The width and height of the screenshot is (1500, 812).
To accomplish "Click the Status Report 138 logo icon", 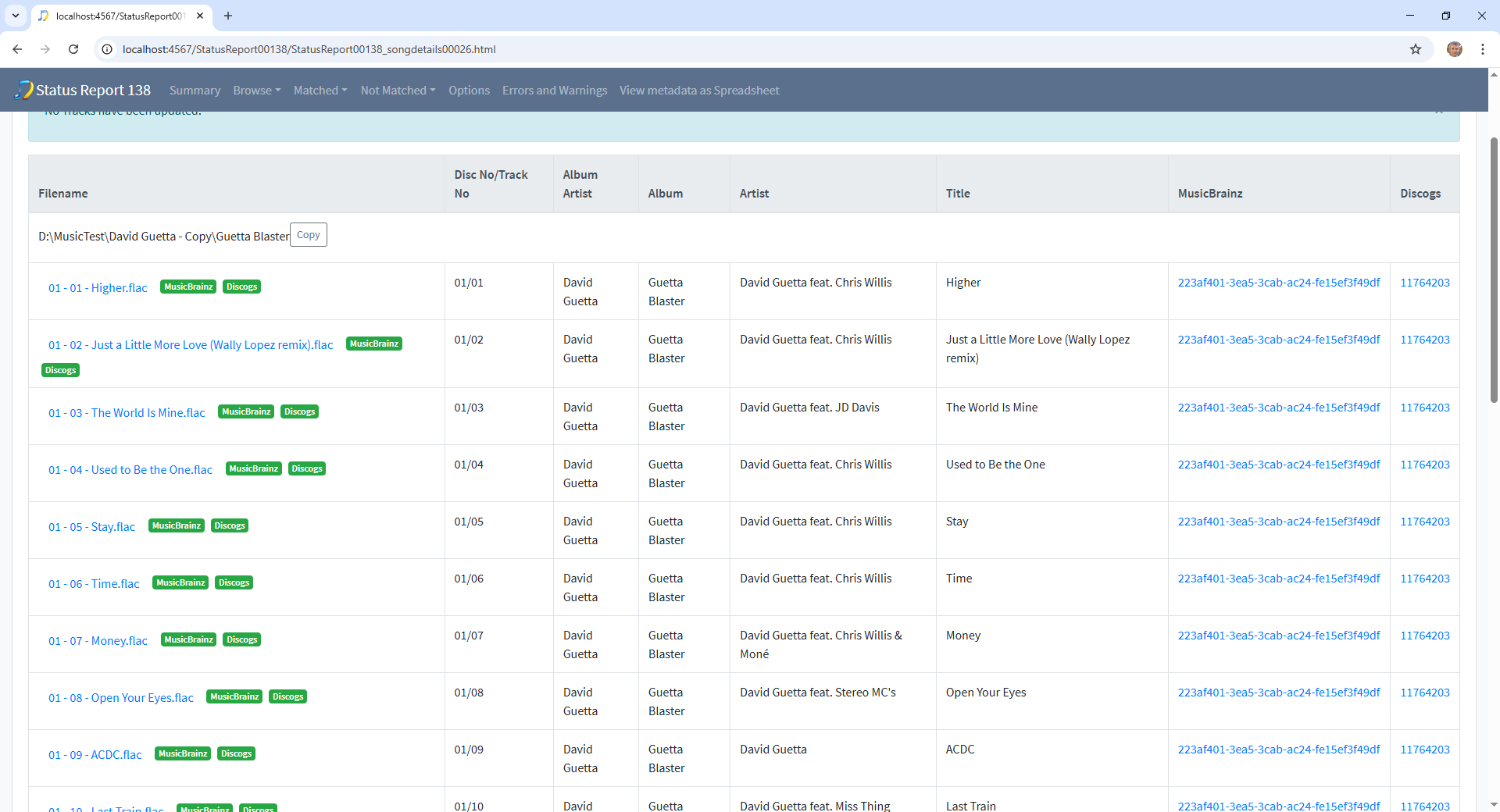I will [x=24, y=90].
